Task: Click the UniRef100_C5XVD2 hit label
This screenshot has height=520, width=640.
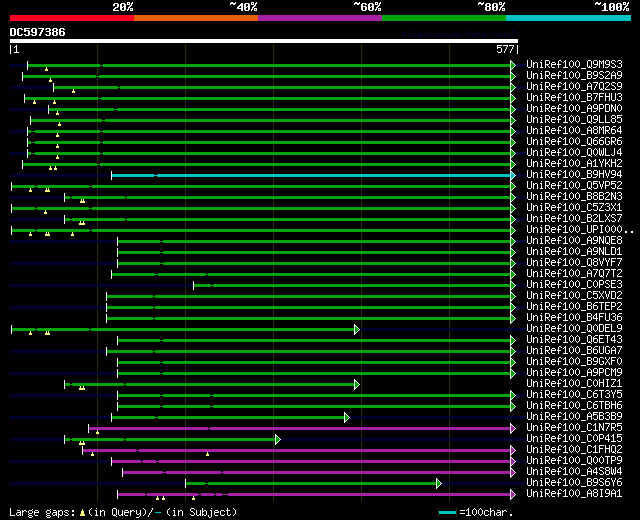Action: tap(574, 296)
